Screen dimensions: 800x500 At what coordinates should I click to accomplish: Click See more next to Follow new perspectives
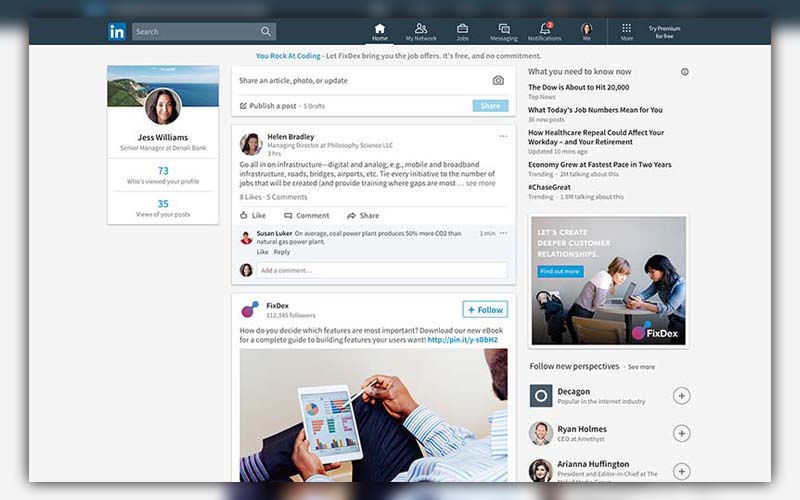(641, 367)
